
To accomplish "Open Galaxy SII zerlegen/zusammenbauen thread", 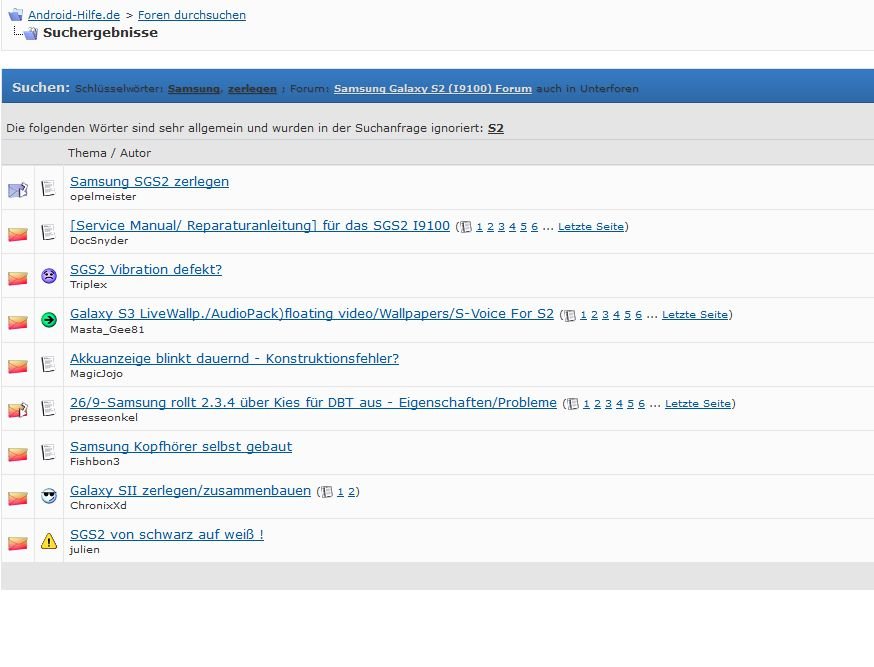I will click(191, 490).
